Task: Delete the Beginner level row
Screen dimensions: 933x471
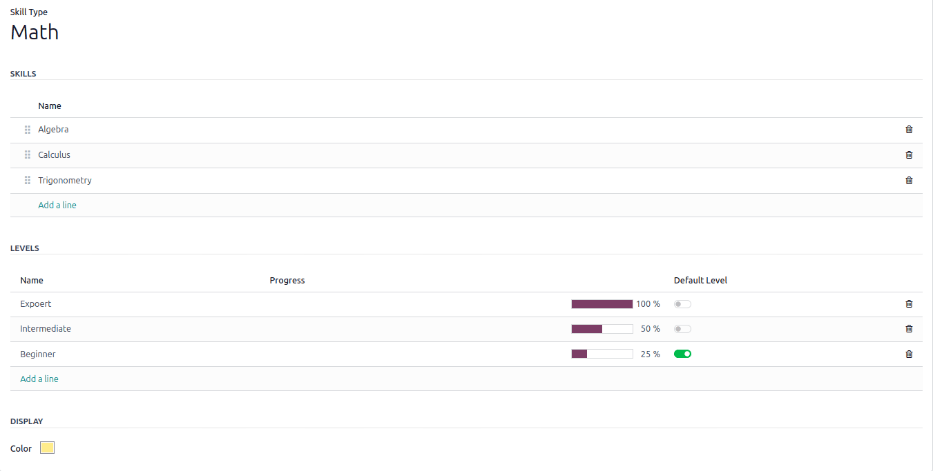Action: click(908, 354)
